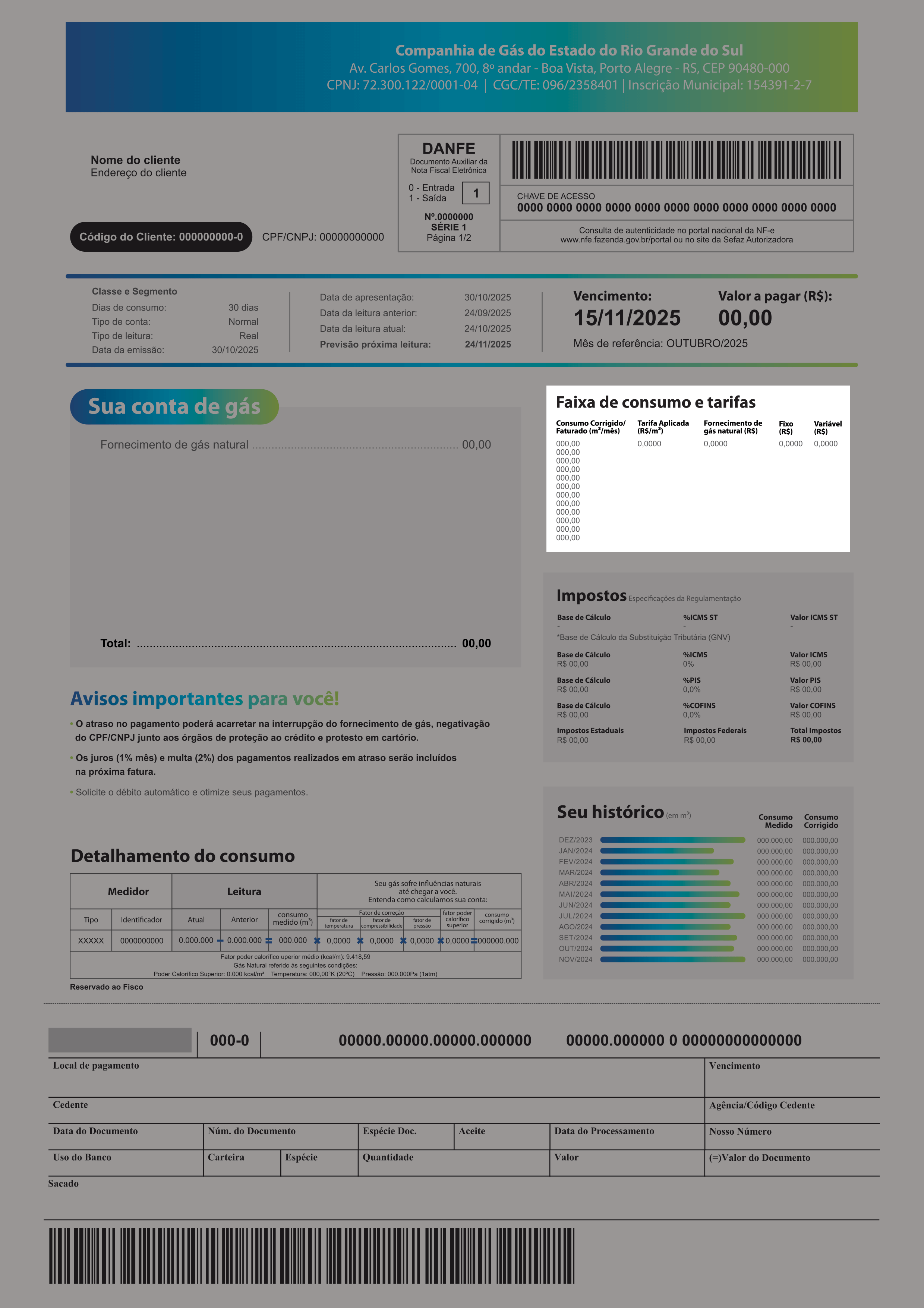924x1308 pixels.
Task: Click the gray bank logo placeholder
Action: (120, 1040)
